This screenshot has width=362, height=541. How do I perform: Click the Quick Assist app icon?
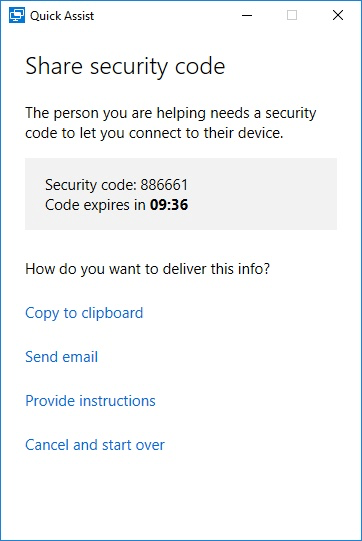17,16
